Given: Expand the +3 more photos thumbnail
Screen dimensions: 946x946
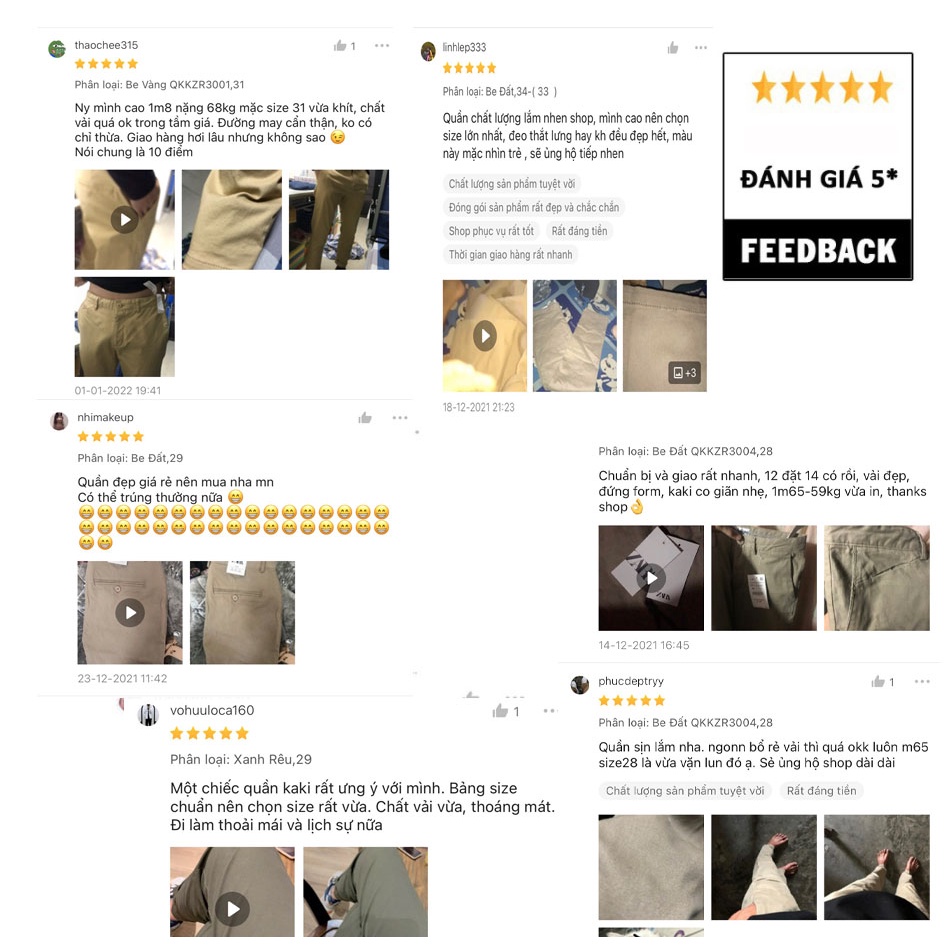Looking at the screenshot, I should point(665,336).
